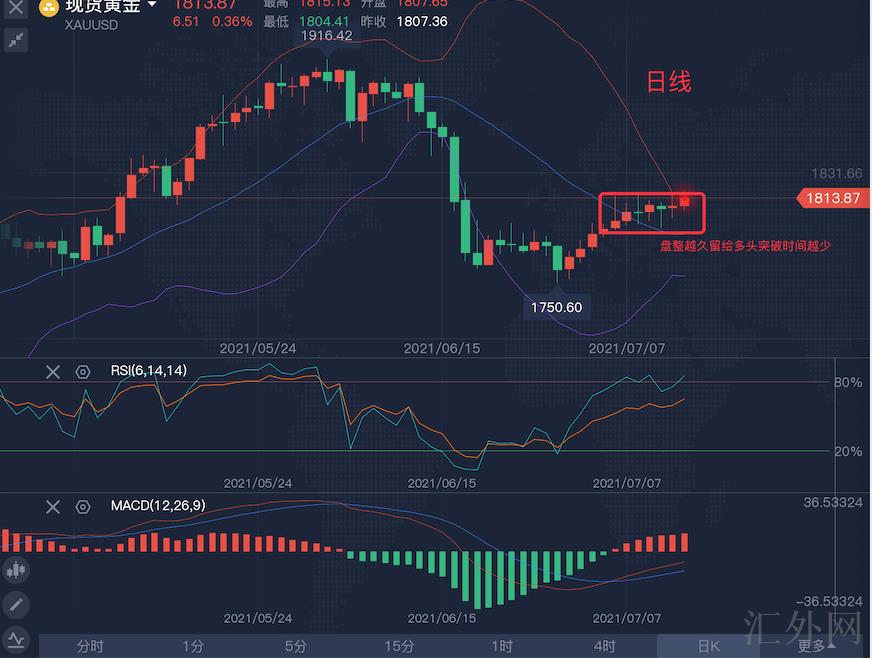Select the 日K daily timeframe tab
Image resolution: width=872 pixels, height=658 pixels.
click(708, 646)
